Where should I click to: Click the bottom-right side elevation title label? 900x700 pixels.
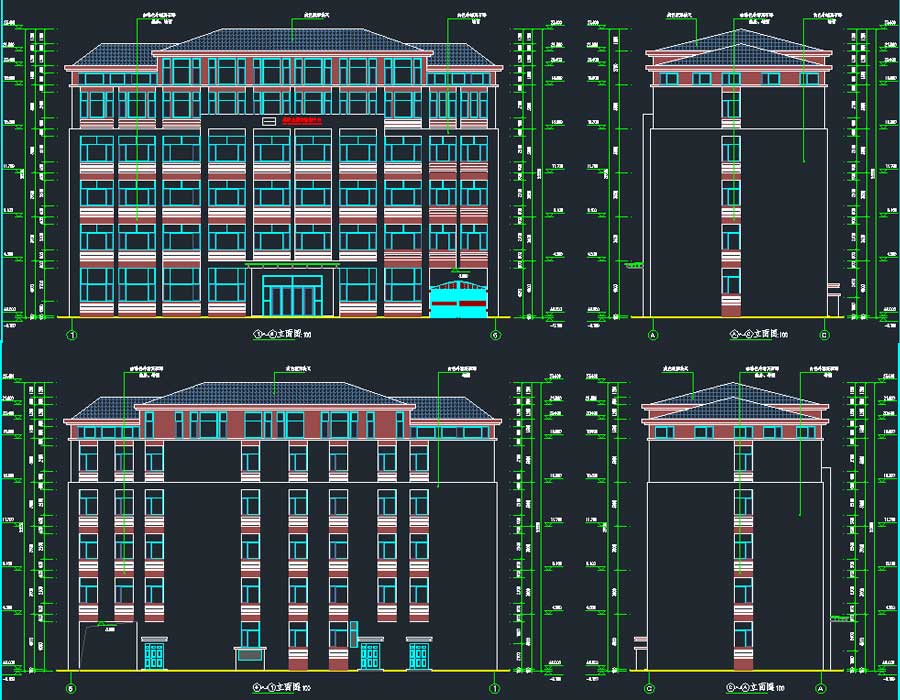(738, 688)
